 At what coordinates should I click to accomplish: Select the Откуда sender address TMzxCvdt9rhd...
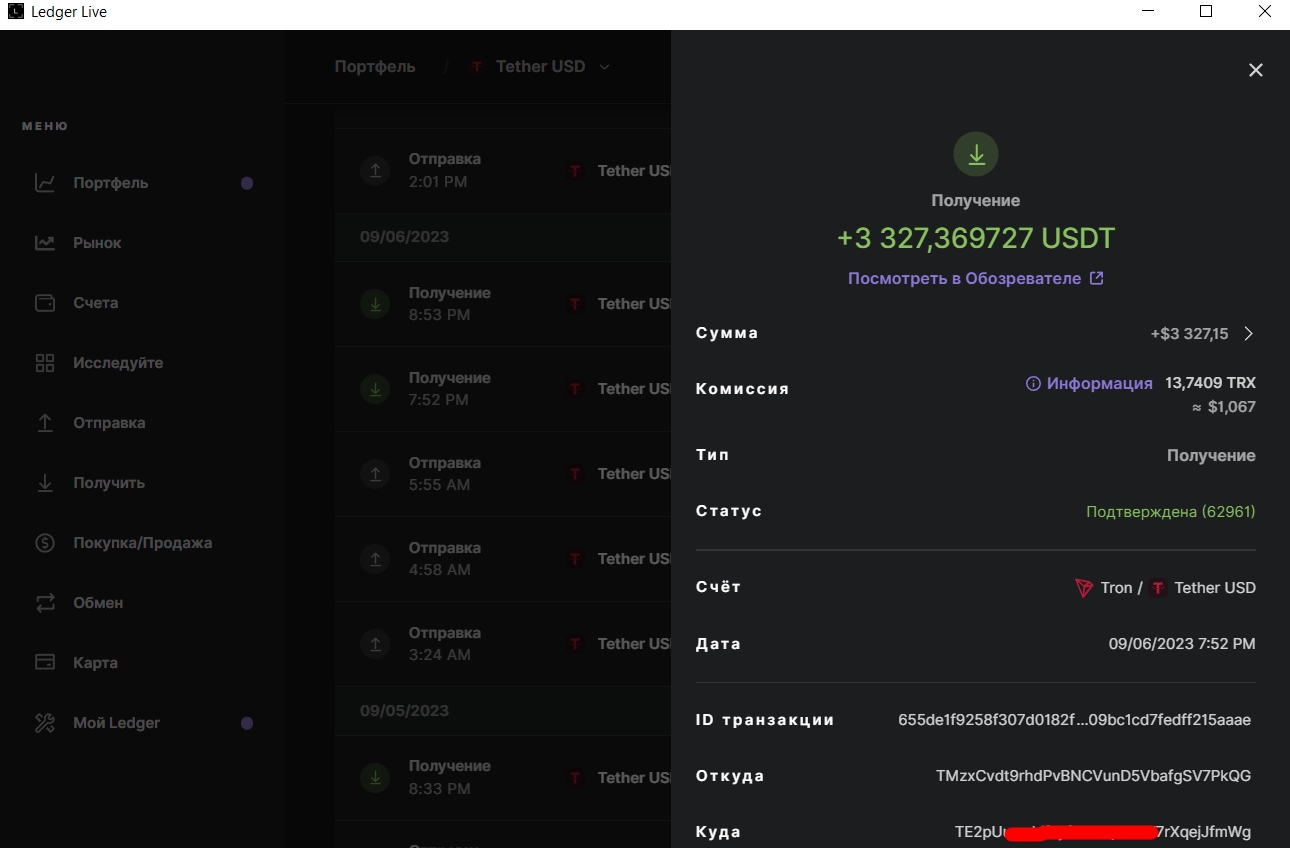[1093, 776]
